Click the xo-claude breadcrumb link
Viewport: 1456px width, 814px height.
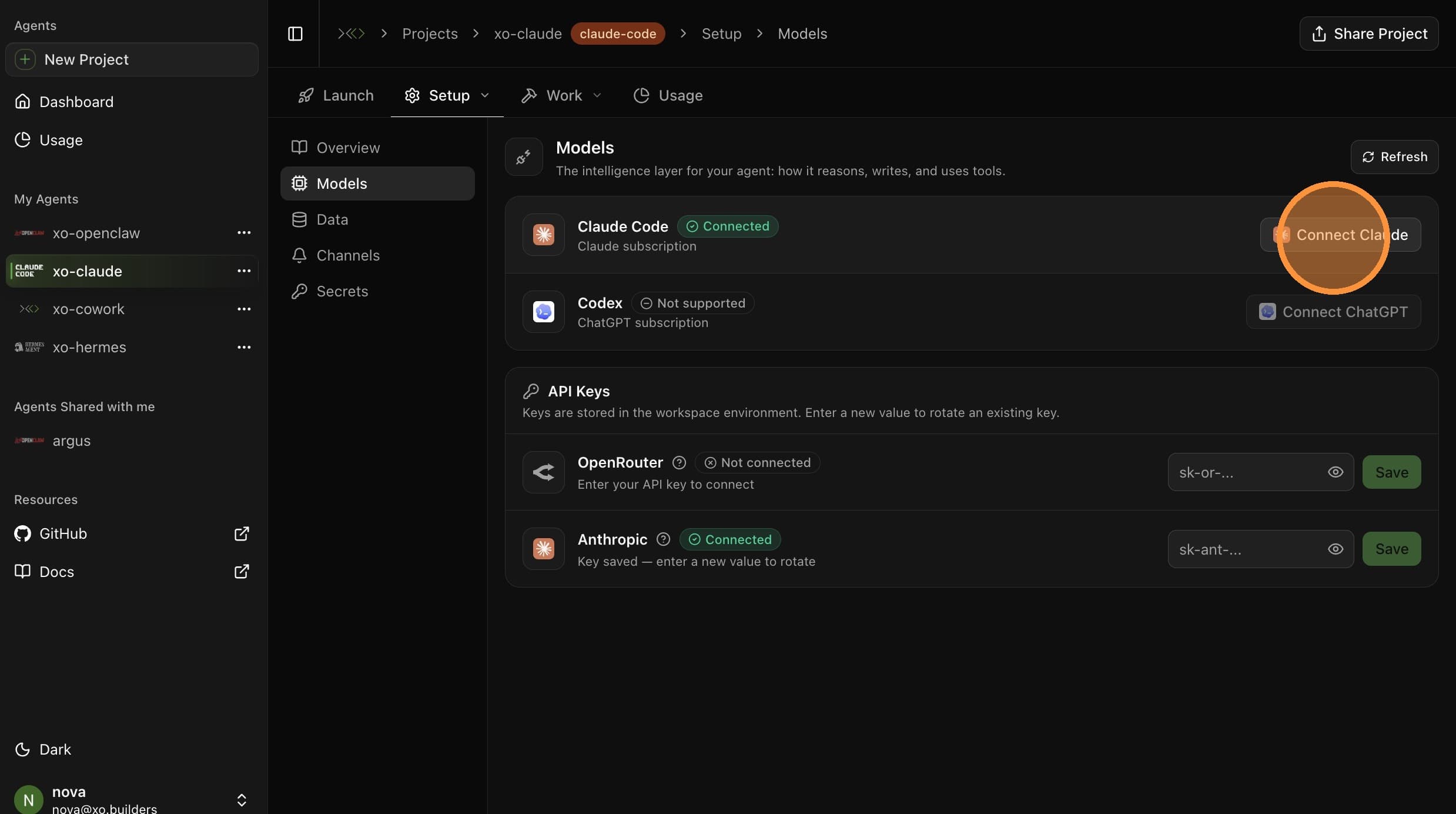(528, 34)
